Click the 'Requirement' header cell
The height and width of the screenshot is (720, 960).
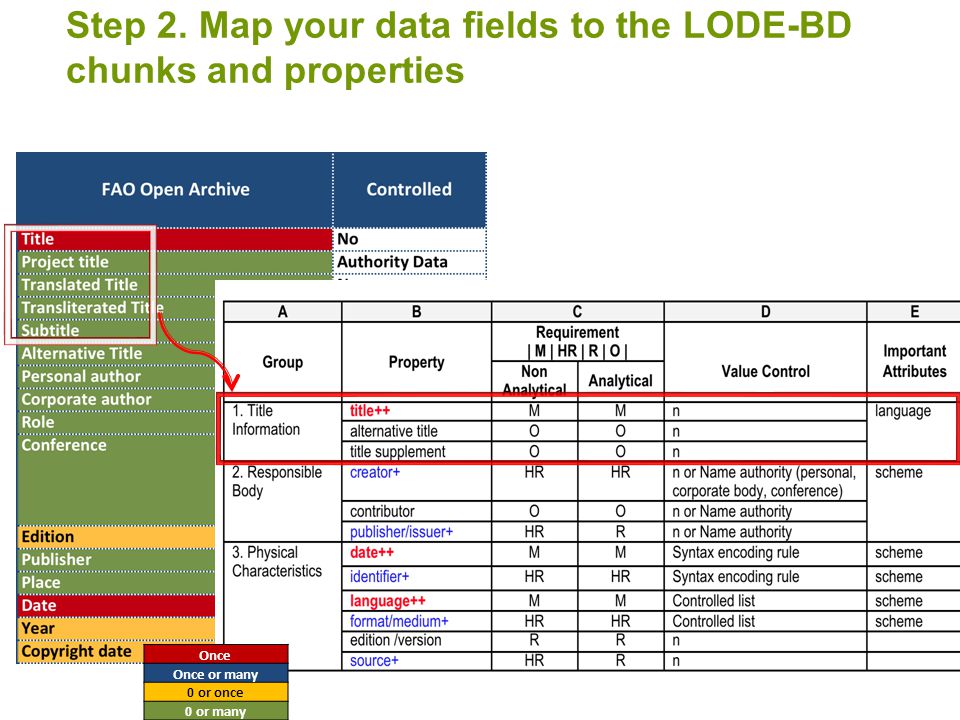(577, 342)
